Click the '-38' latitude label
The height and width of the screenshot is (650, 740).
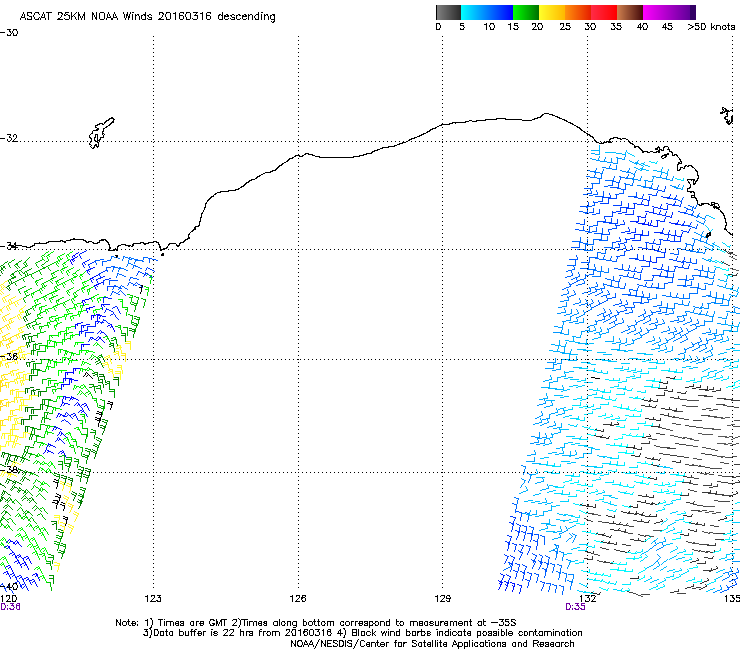pos(9,470)
